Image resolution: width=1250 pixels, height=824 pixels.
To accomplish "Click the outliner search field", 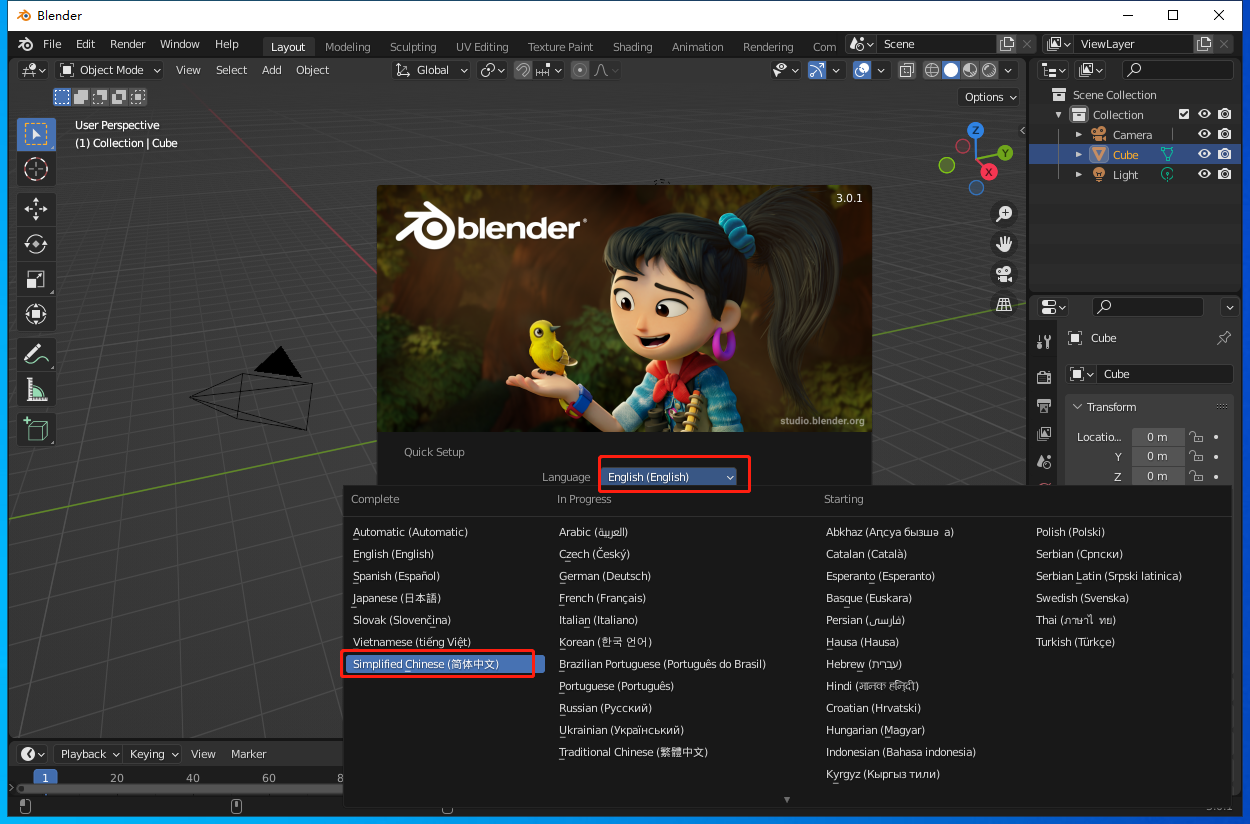I will click(1178, 70).
